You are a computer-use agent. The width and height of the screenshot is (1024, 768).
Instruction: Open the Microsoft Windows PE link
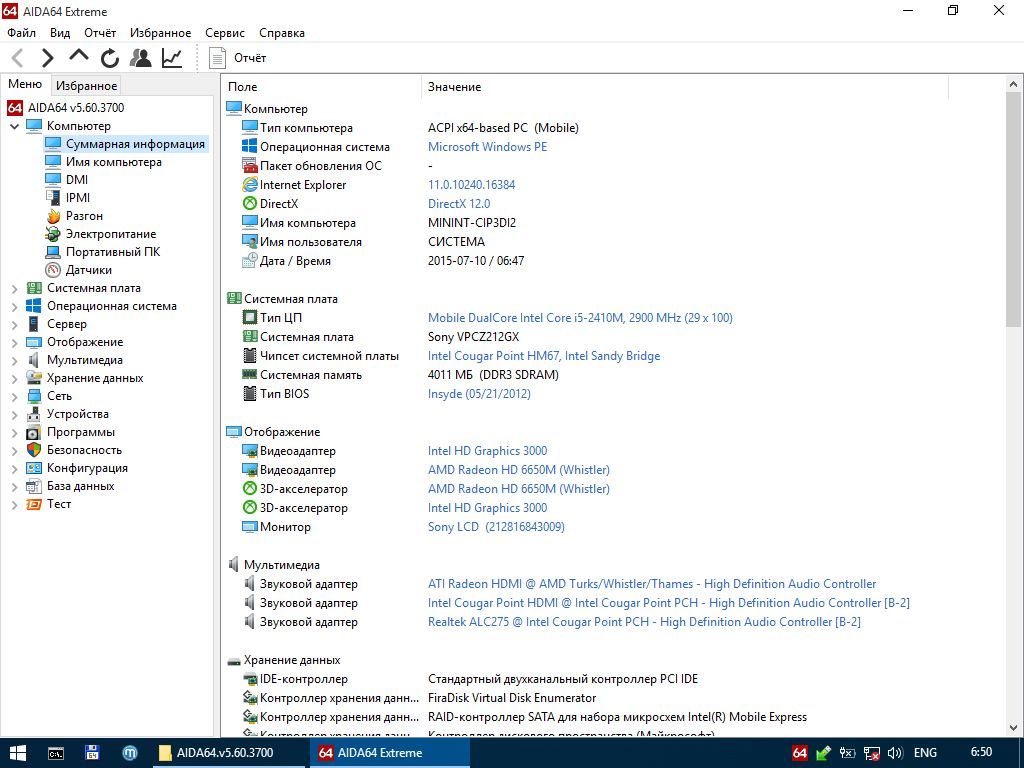[x=487, y=147]
